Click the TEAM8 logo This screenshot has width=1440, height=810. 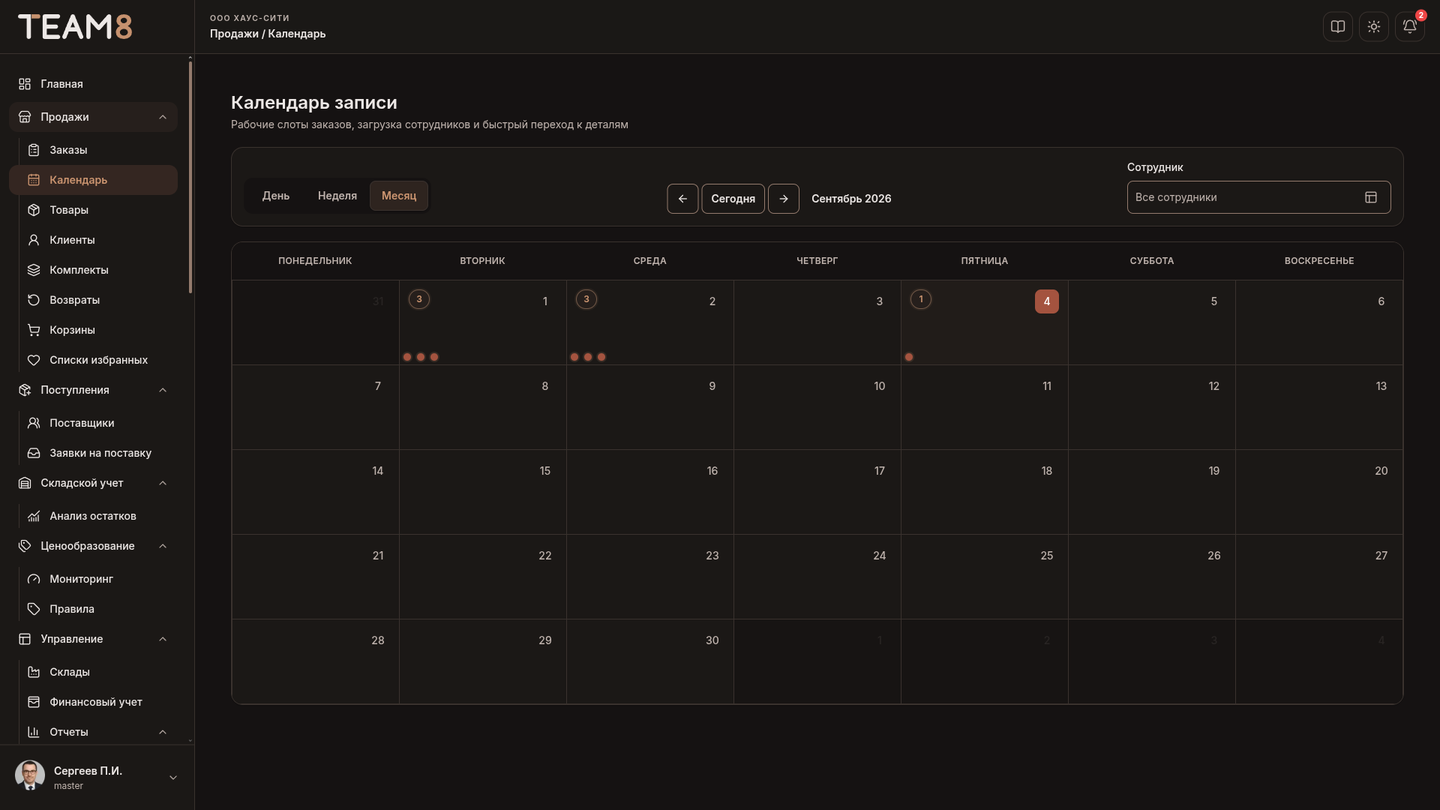[x=75, y=27]
